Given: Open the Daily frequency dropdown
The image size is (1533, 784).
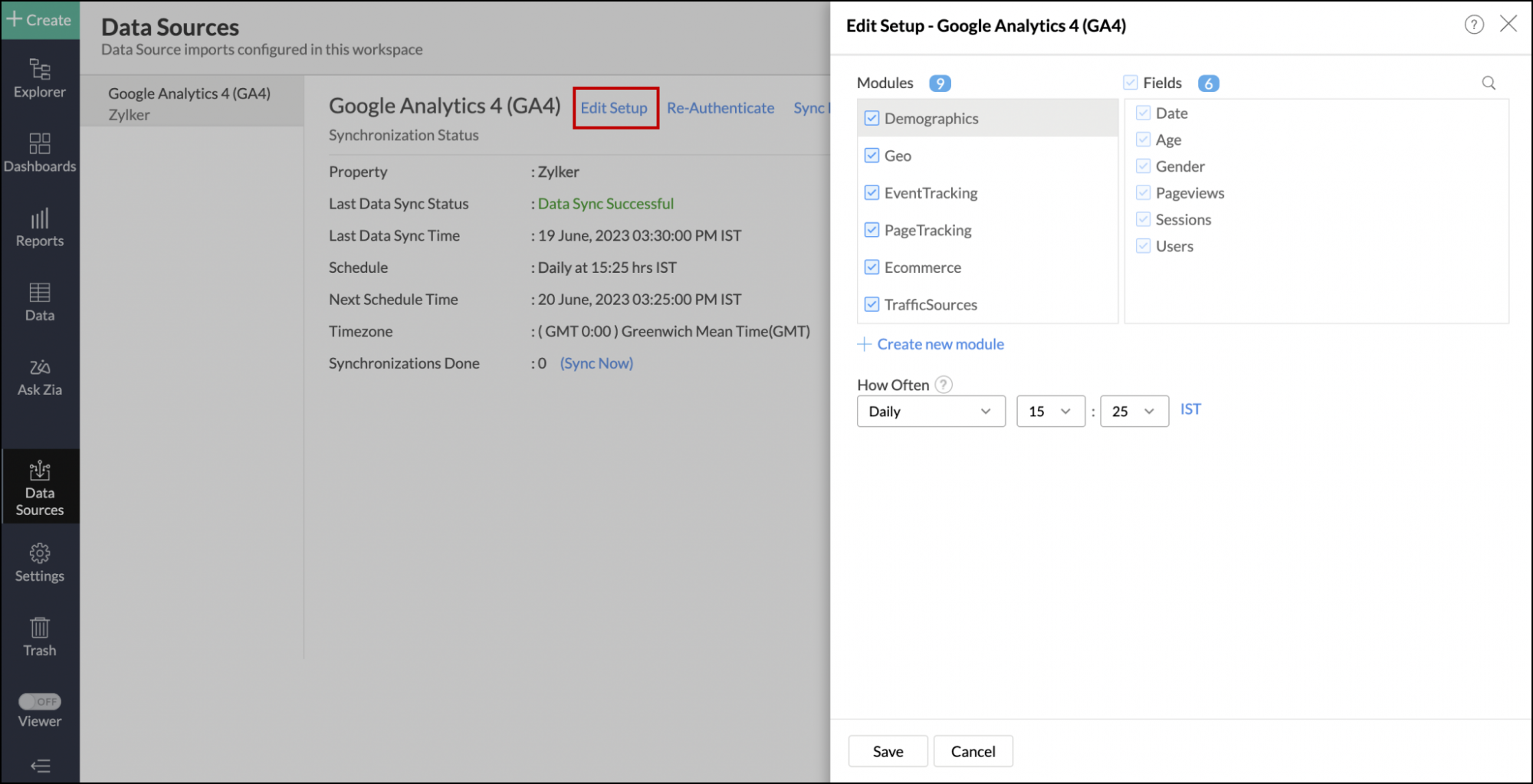Looking at the screenshot, I should click(x=931, y=412).
